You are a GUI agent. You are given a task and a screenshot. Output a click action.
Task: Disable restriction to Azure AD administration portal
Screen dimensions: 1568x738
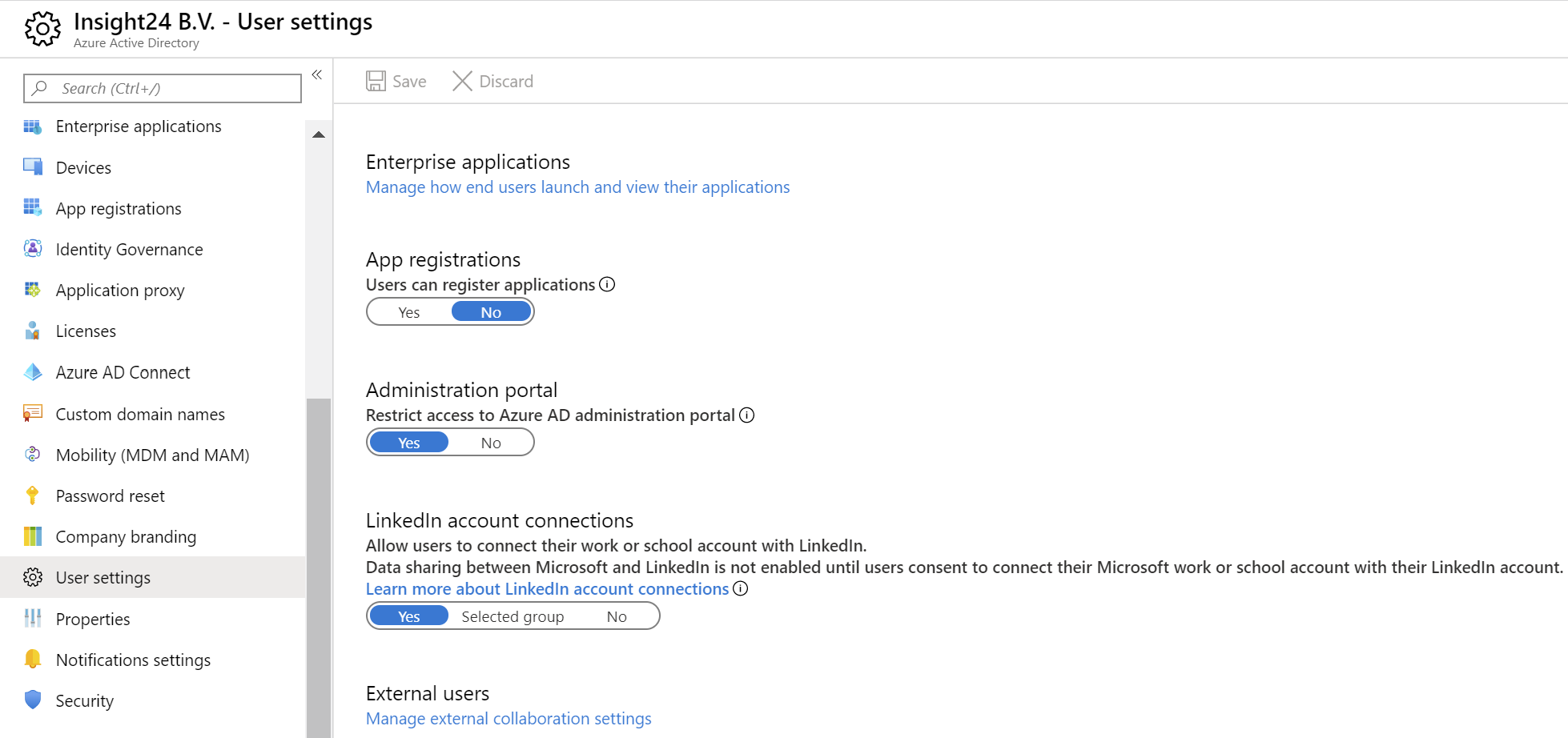click(490, 442)
